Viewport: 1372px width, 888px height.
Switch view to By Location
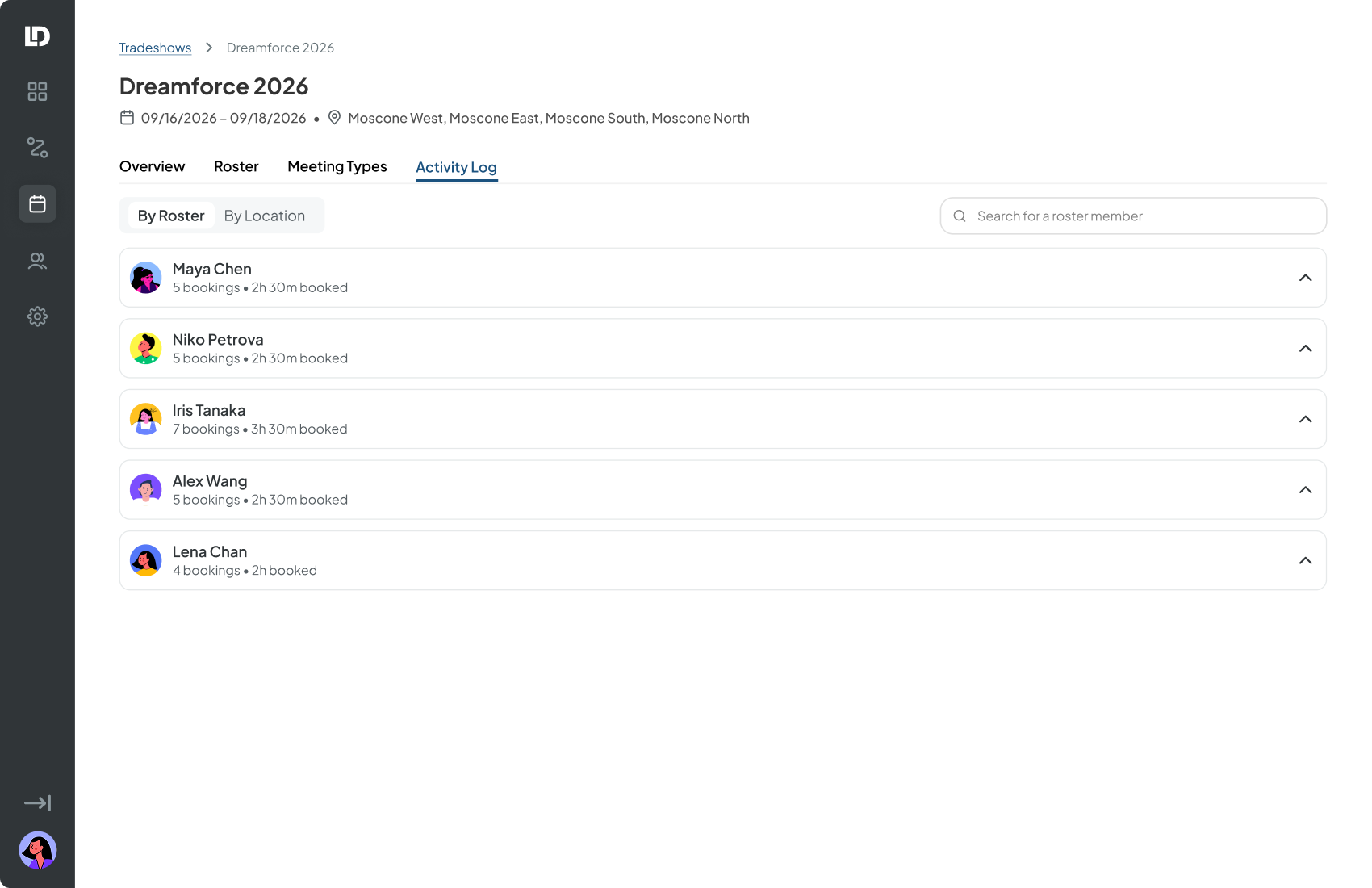(265, 216)
